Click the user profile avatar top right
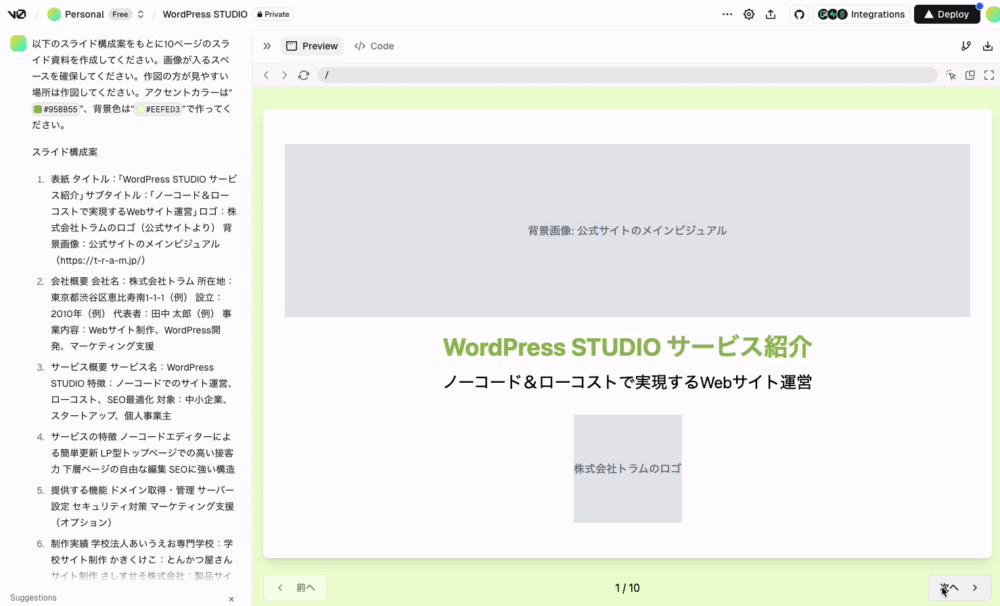The height and width of the screenshot is (606, 1000). click(993, 14)
